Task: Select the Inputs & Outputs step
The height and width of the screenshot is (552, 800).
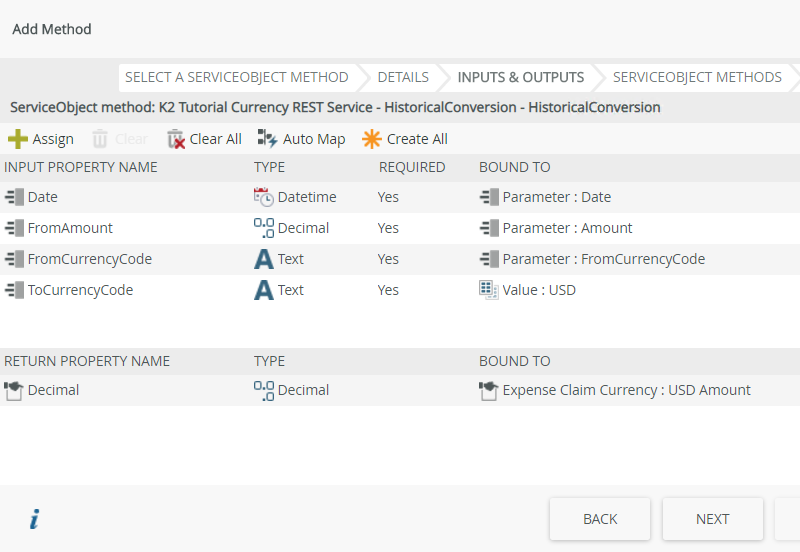Action: point(520,77)
